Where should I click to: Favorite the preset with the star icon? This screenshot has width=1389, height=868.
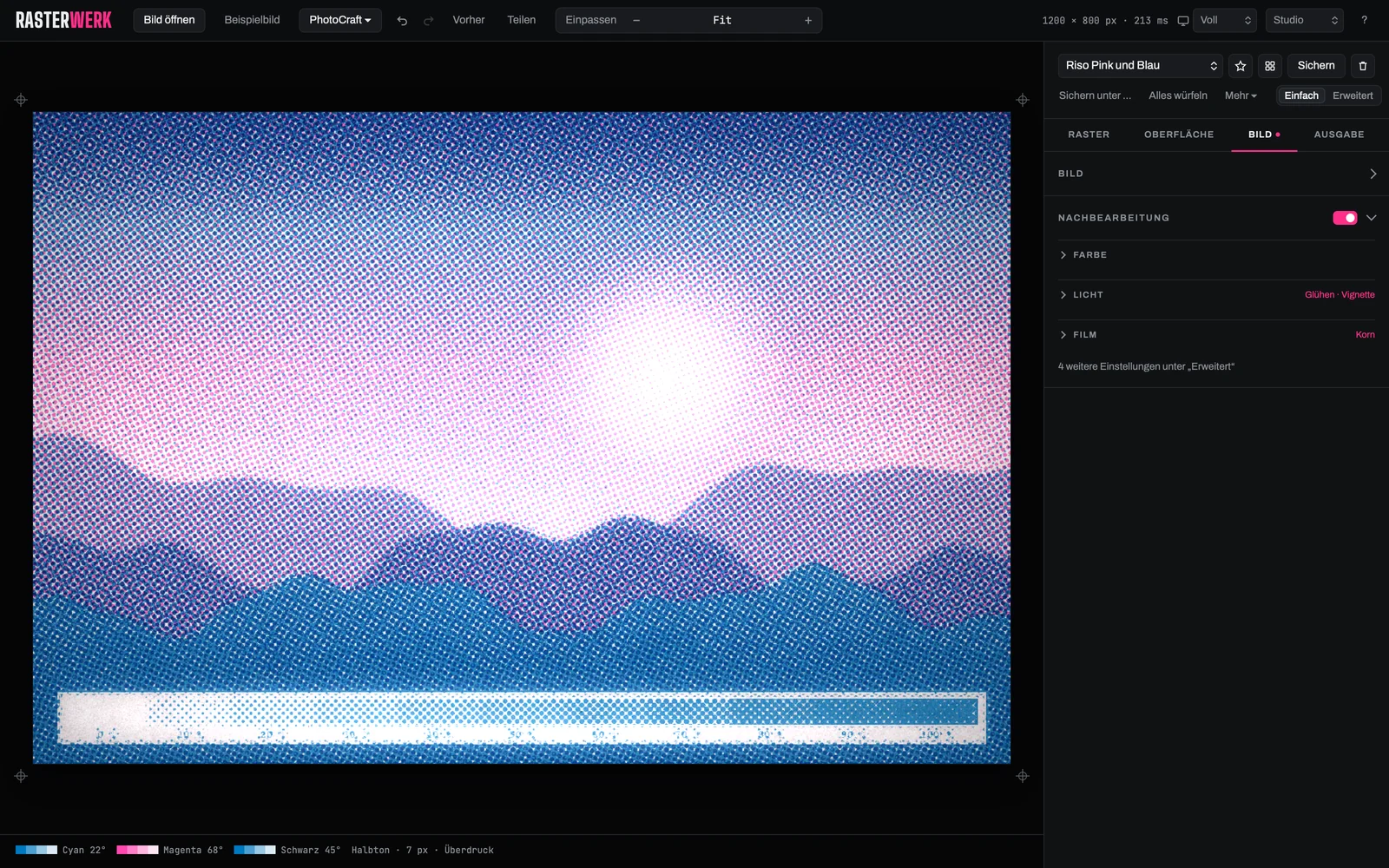(x=1241, y=66)
